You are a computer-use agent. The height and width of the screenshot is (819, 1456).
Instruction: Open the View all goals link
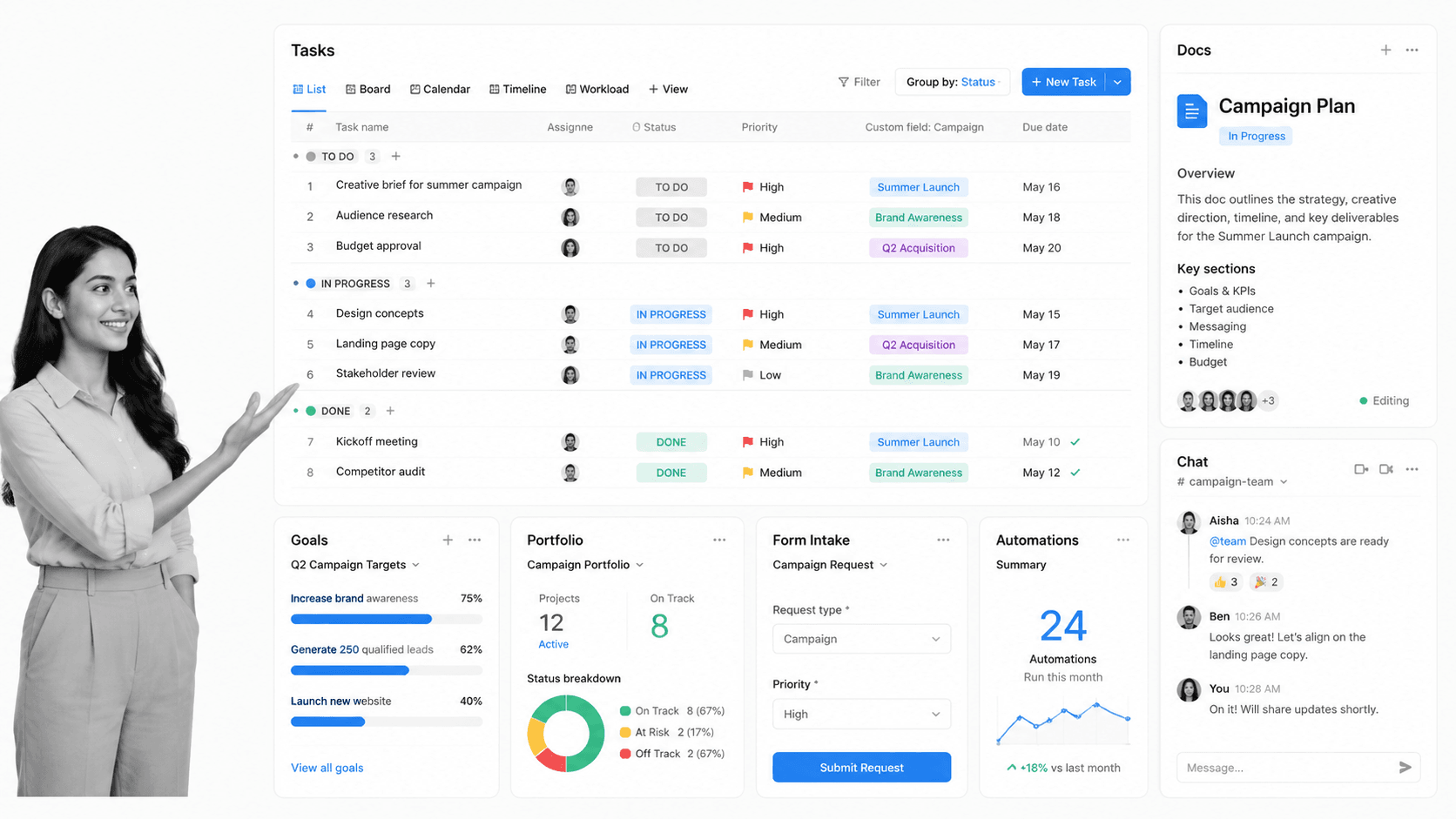click(327, 768)
